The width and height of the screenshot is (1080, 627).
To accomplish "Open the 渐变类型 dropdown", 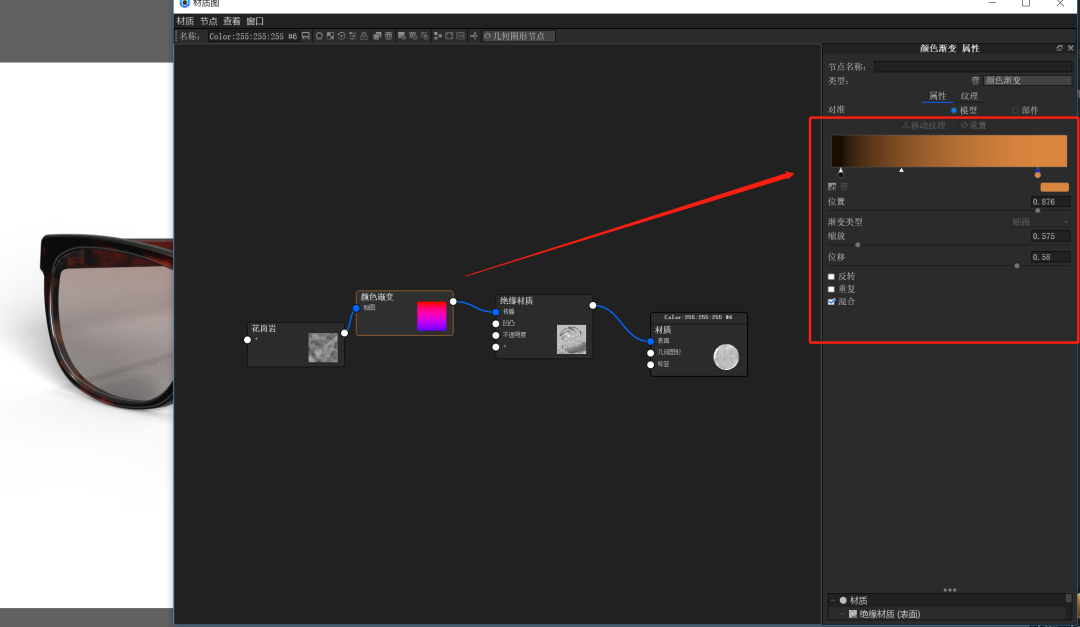I will [x=1039, y=222].
